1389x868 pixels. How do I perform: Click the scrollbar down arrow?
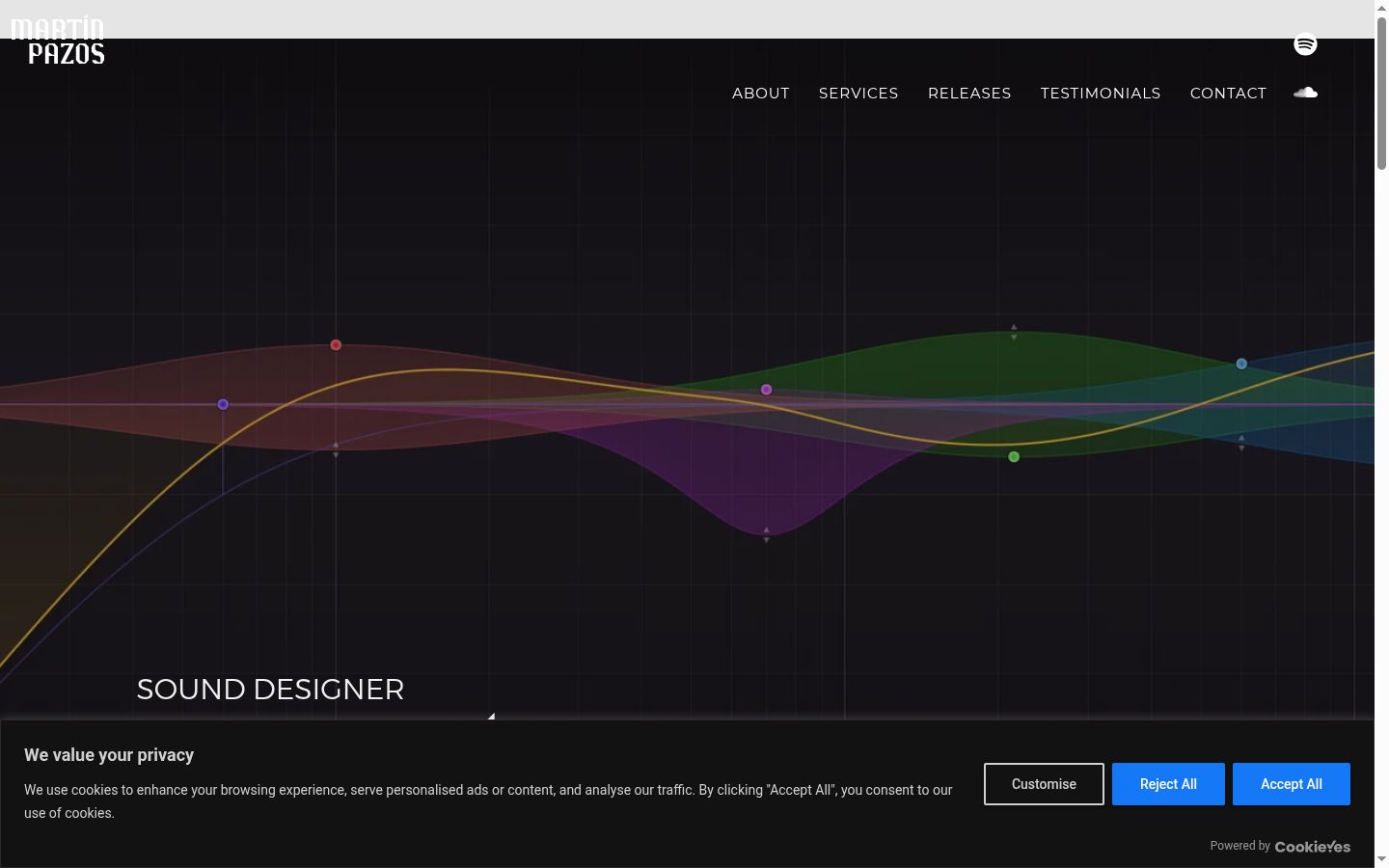1381,859
